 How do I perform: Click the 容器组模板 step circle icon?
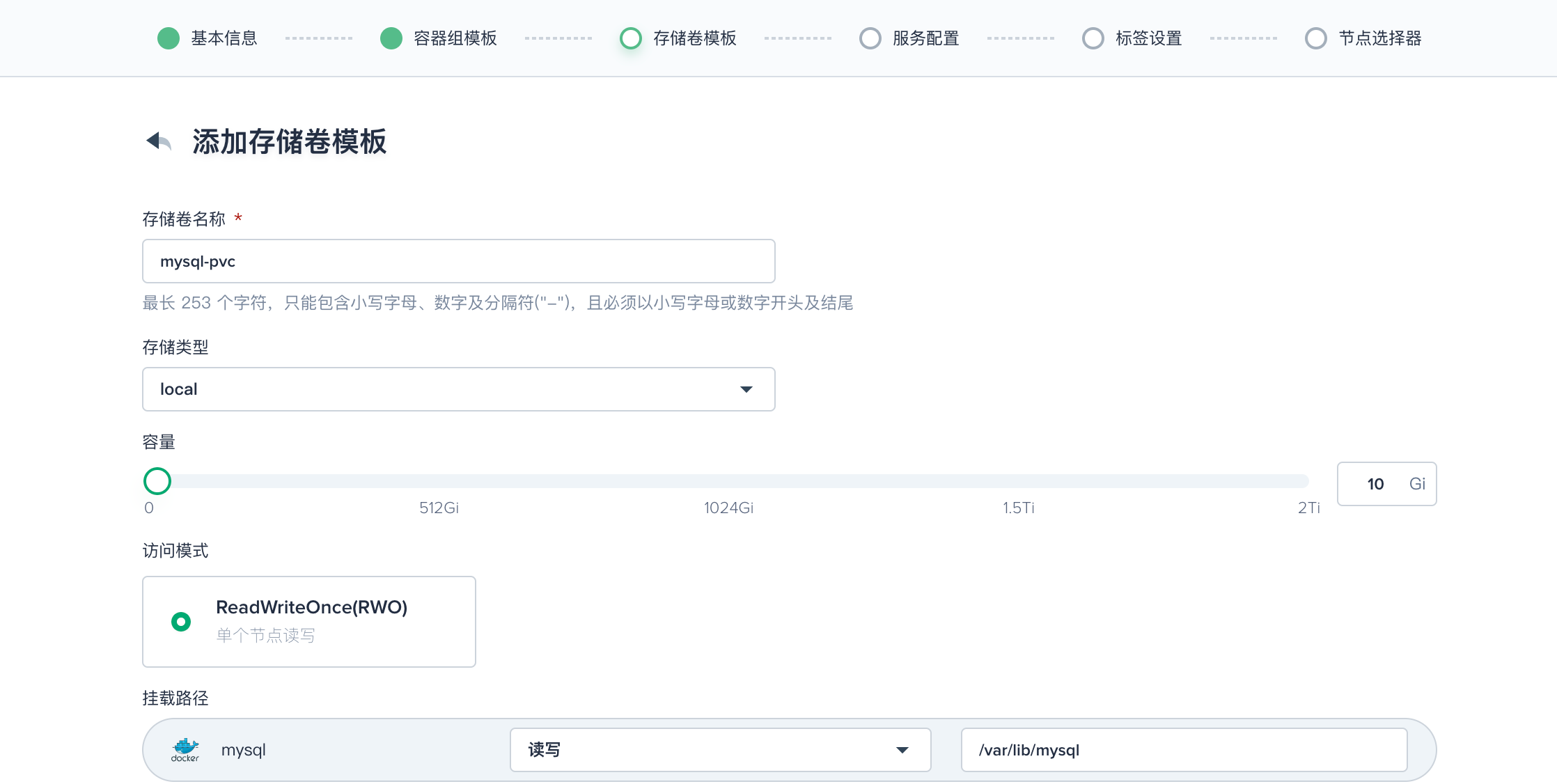(x=391, y=38)
